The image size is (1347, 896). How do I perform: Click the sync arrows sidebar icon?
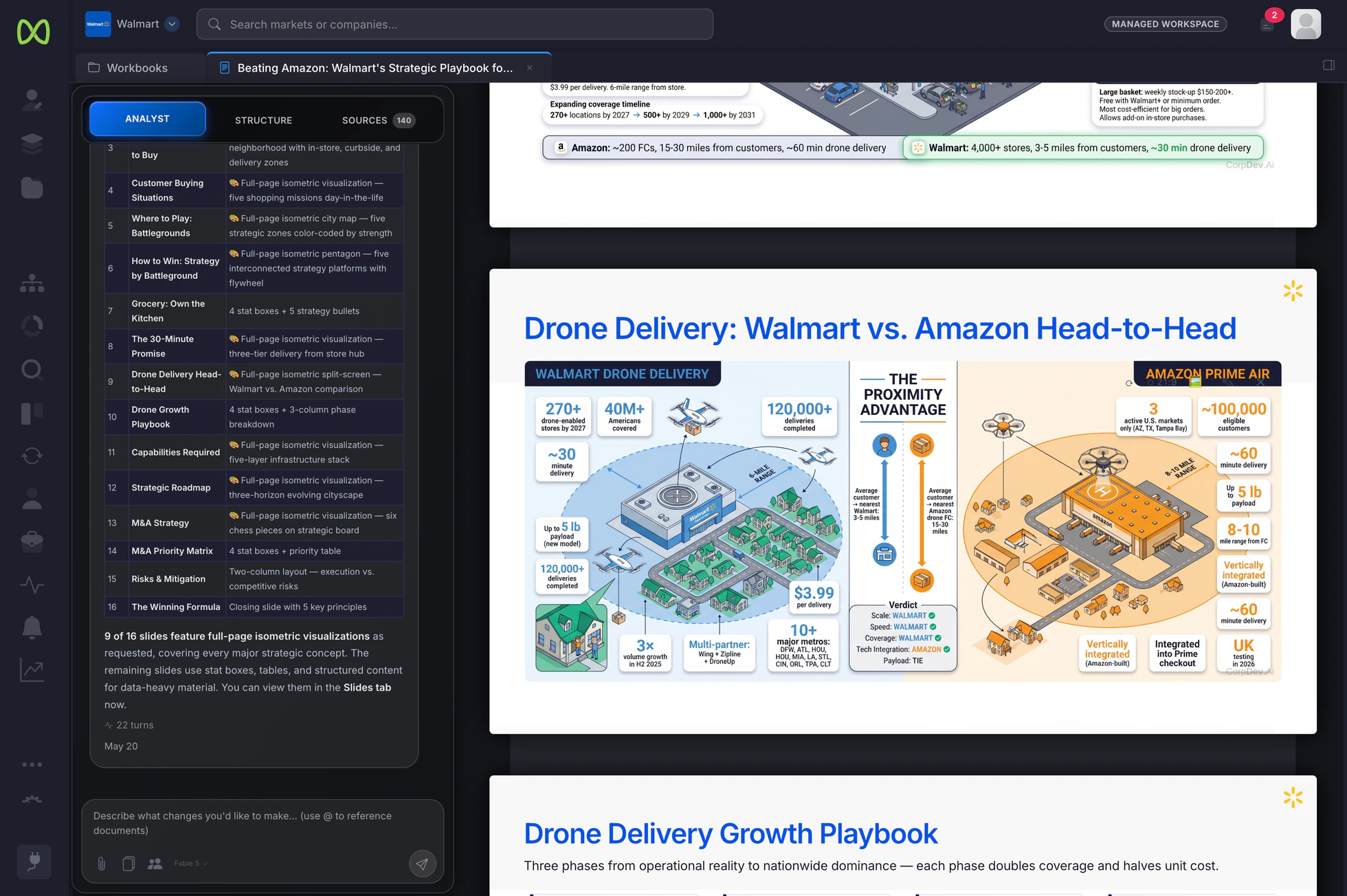[x=32, y=456]
